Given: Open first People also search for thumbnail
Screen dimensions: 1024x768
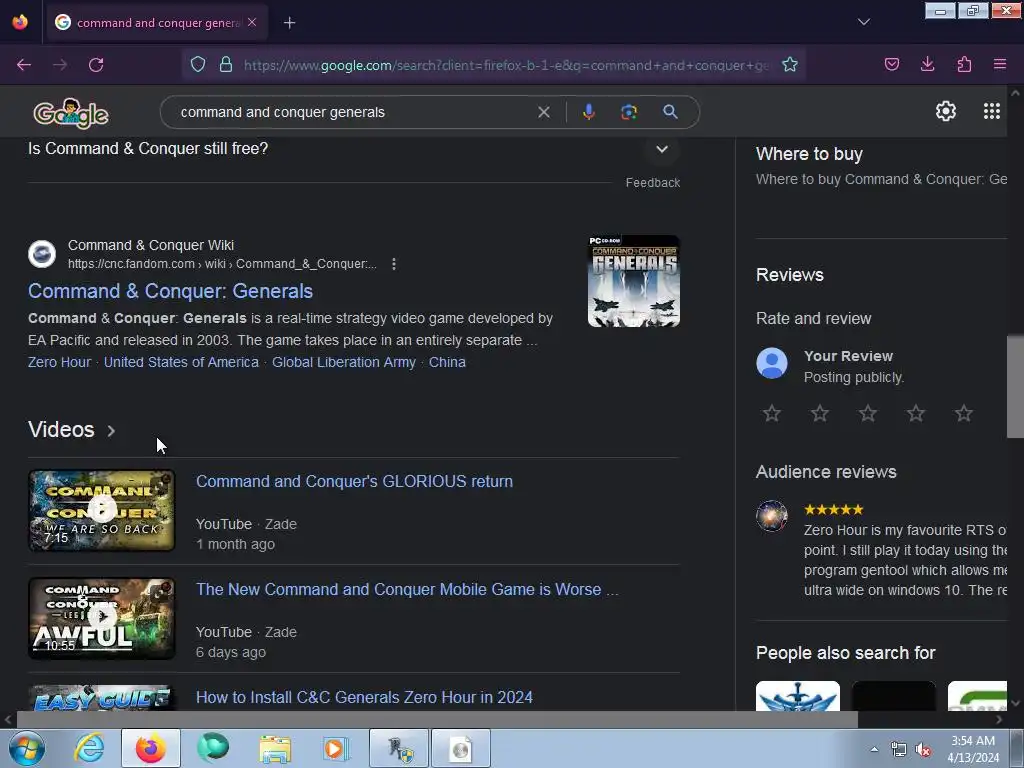Looking at the screenshot, I should click(x=798, y=696).
